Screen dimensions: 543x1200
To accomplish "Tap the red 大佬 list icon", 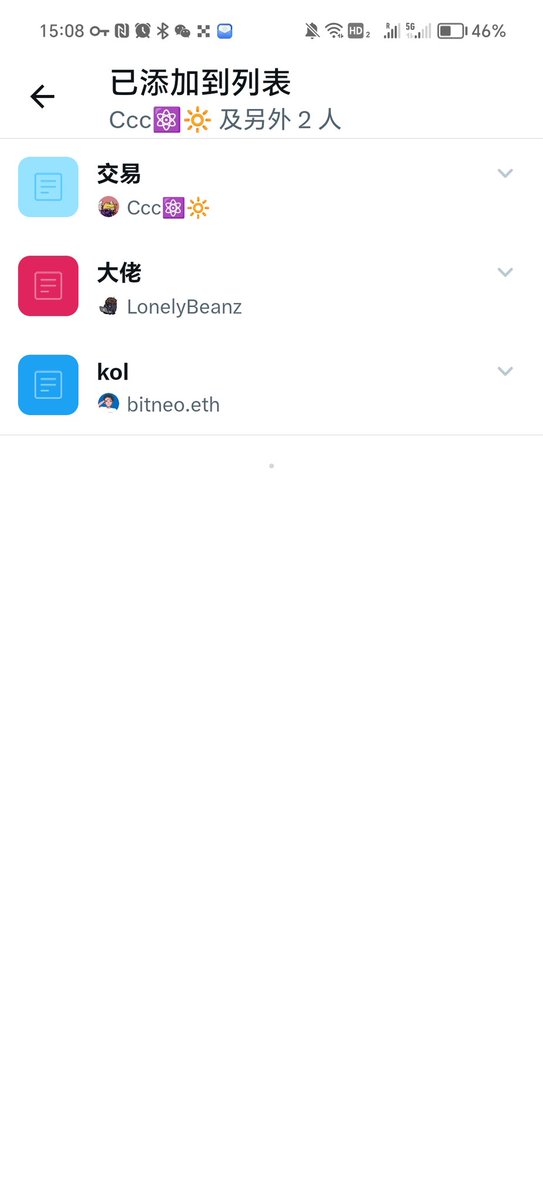I will (48, 286).
